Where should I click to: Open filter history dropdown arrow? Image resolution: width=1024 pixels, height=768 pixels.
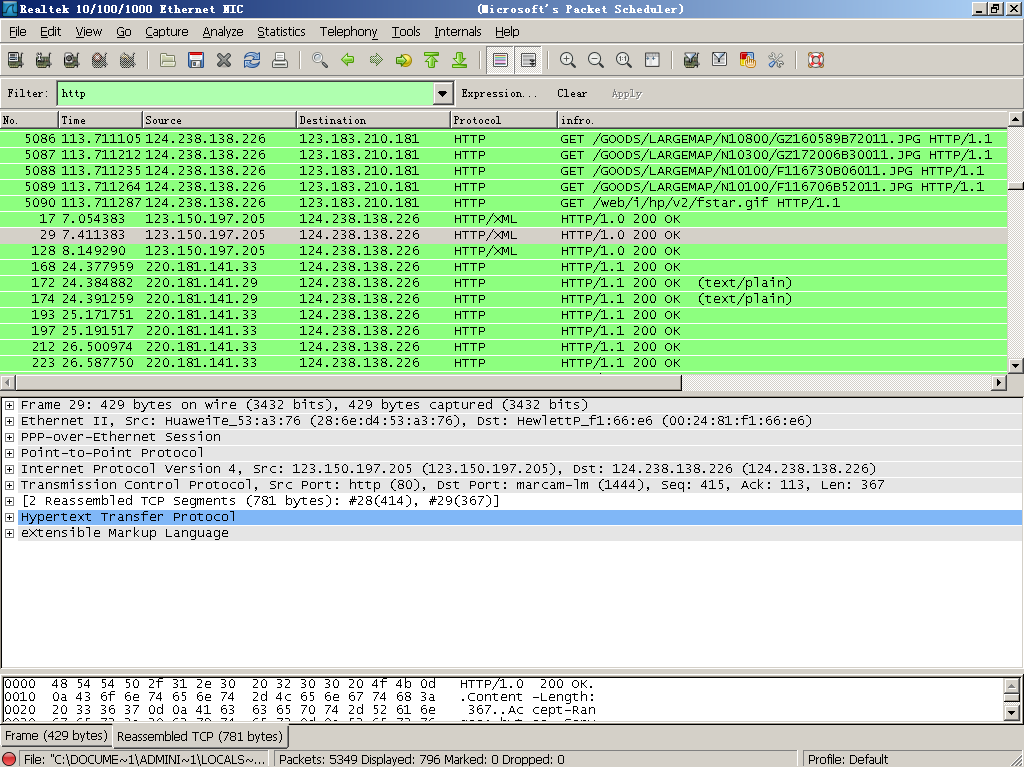[443, 93]
